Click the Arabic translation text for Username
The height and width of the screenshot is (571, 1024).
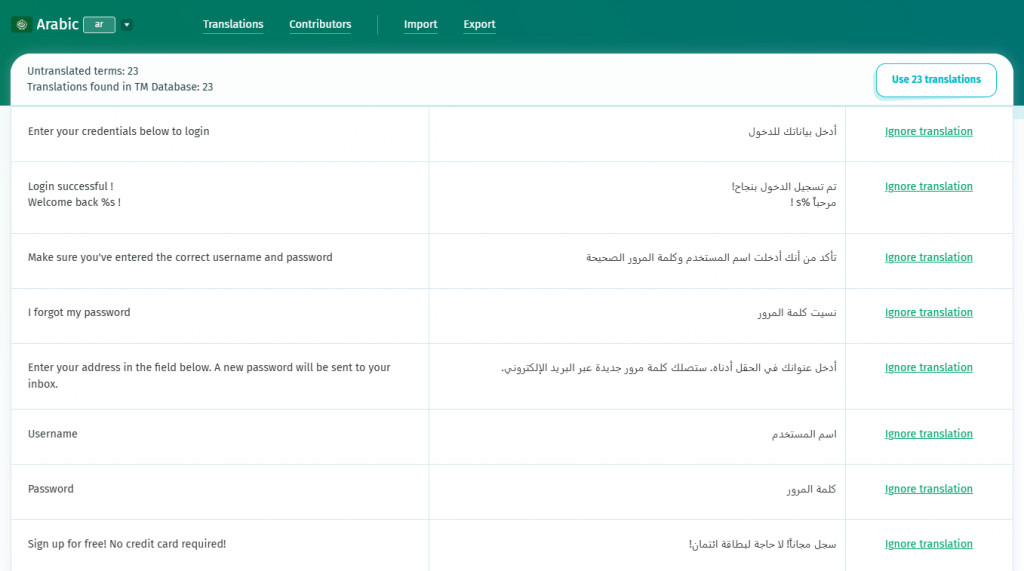click(x=803, y=434)
